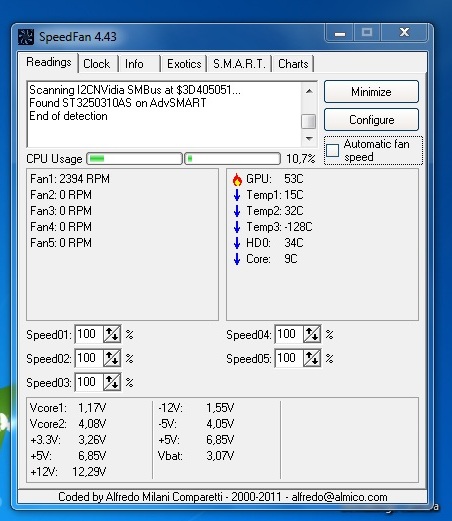Image resolution: width=452 pixels, height=521 pixels.
Task: Click the Speed03 spinner arrows
Action: 112,382
